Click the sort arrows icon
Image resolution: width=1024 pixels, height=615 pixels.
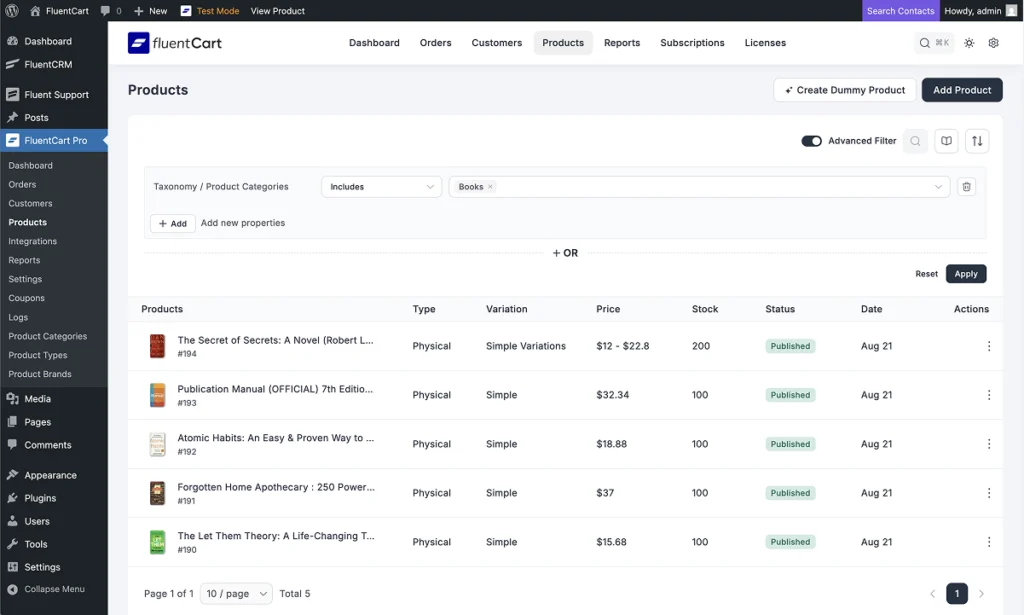(977, 141)
